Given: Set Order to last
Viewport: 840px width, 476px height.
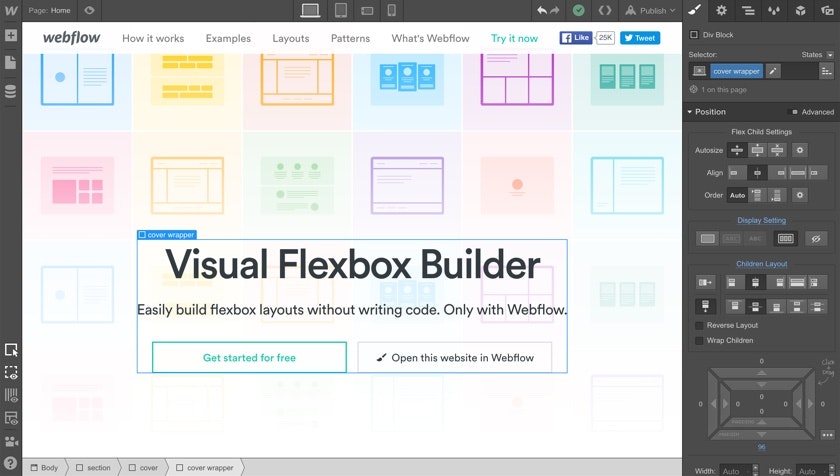Looking at the screenshot, I should pos(777,195).
